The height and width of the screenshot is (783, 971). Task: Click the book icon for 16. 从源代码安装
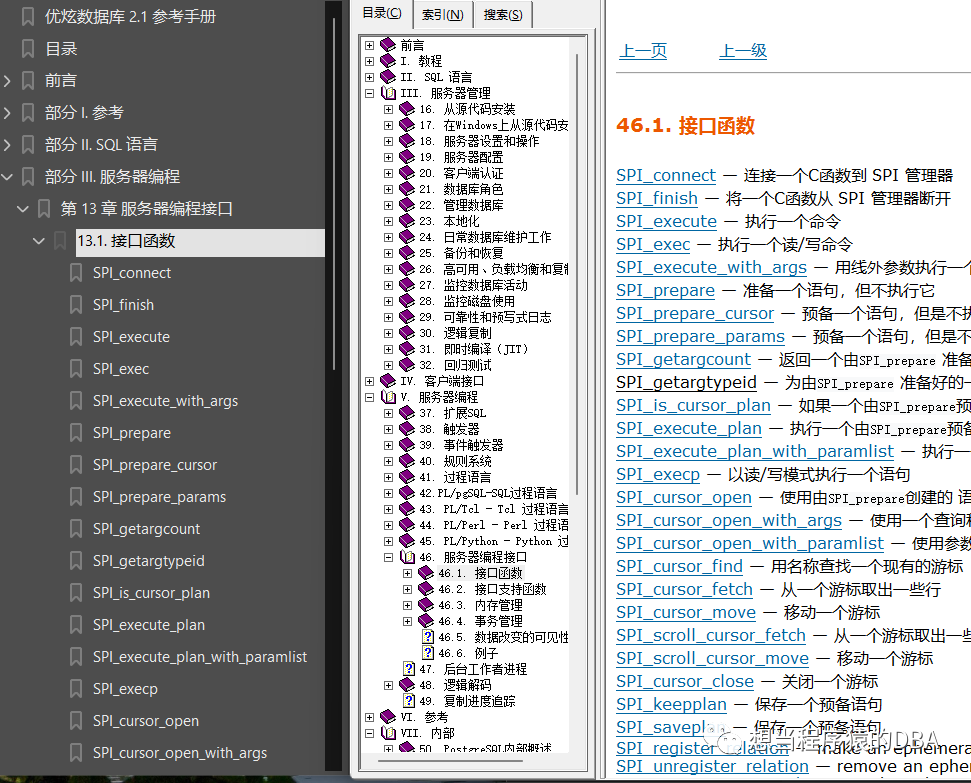407,109
